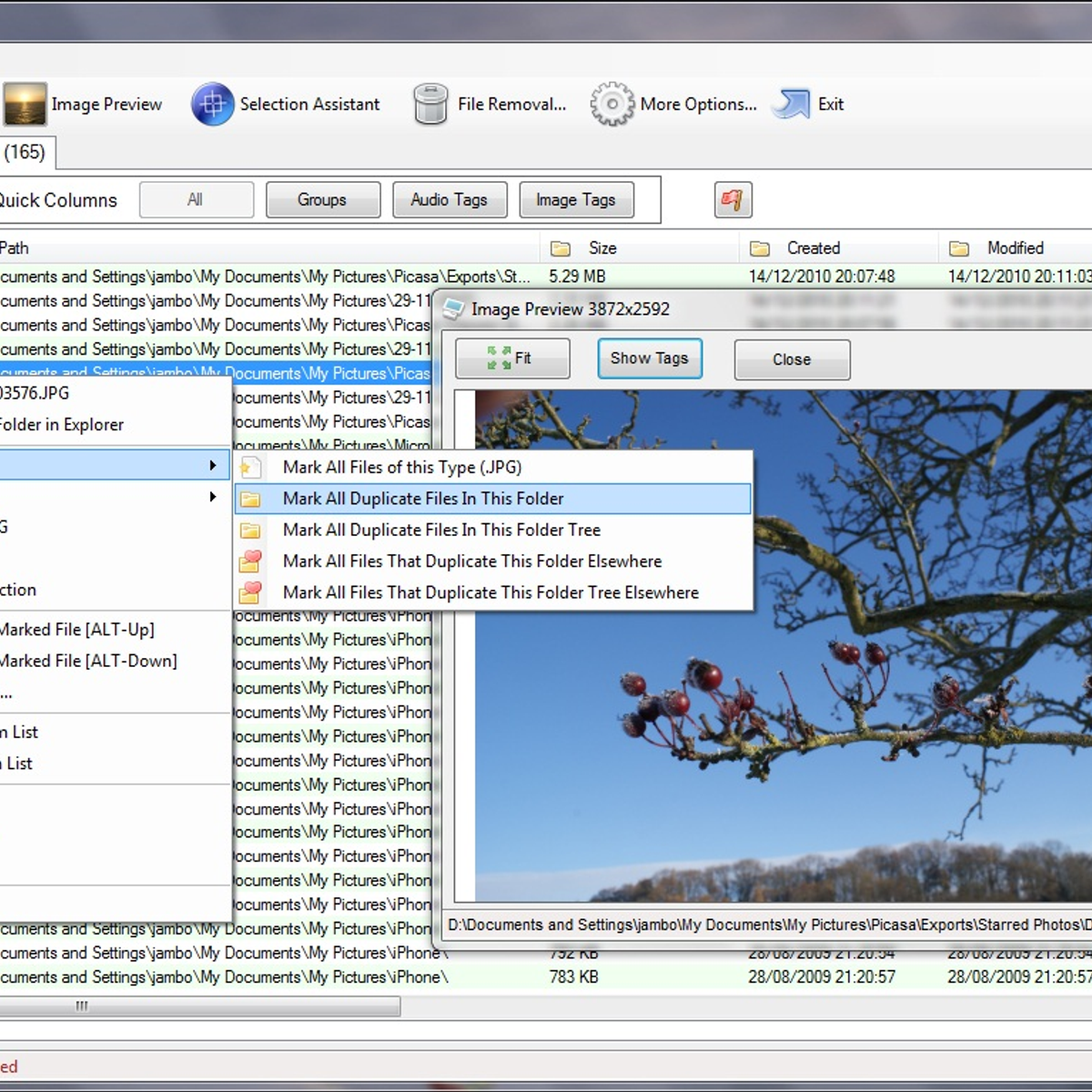Click the red flag icon button

[733, 200]
